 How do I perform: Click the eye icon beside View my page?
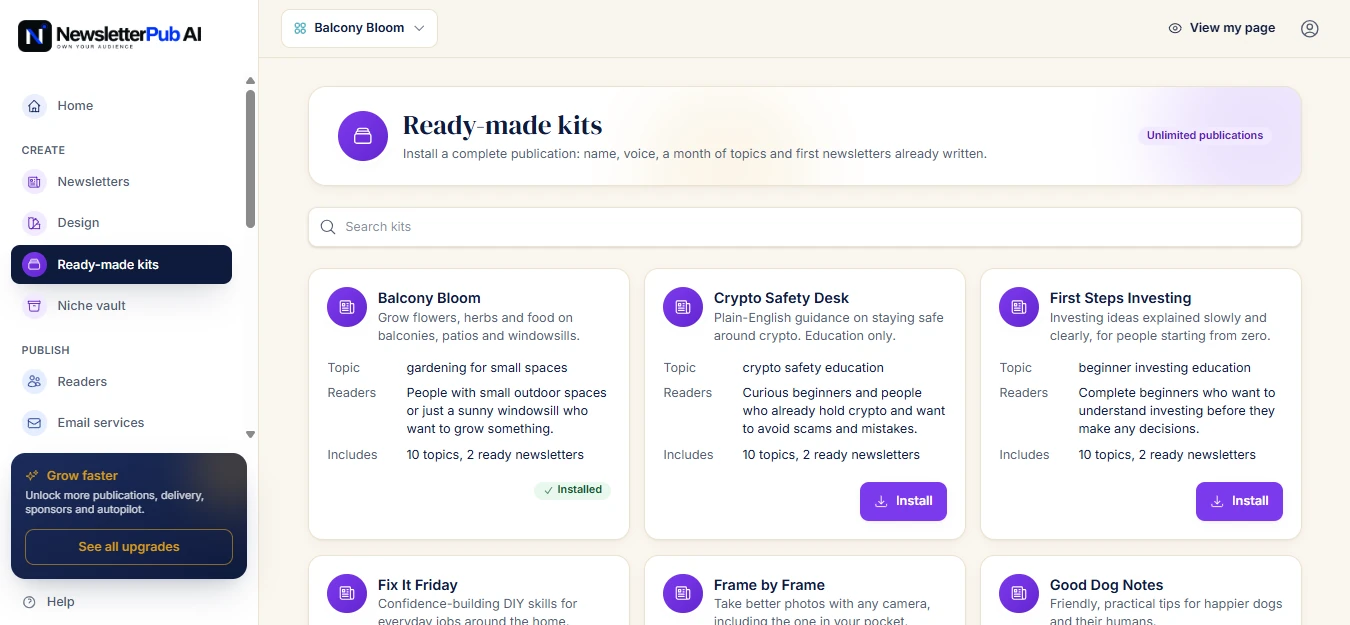pyautogui.click(x=1175, y=28)
